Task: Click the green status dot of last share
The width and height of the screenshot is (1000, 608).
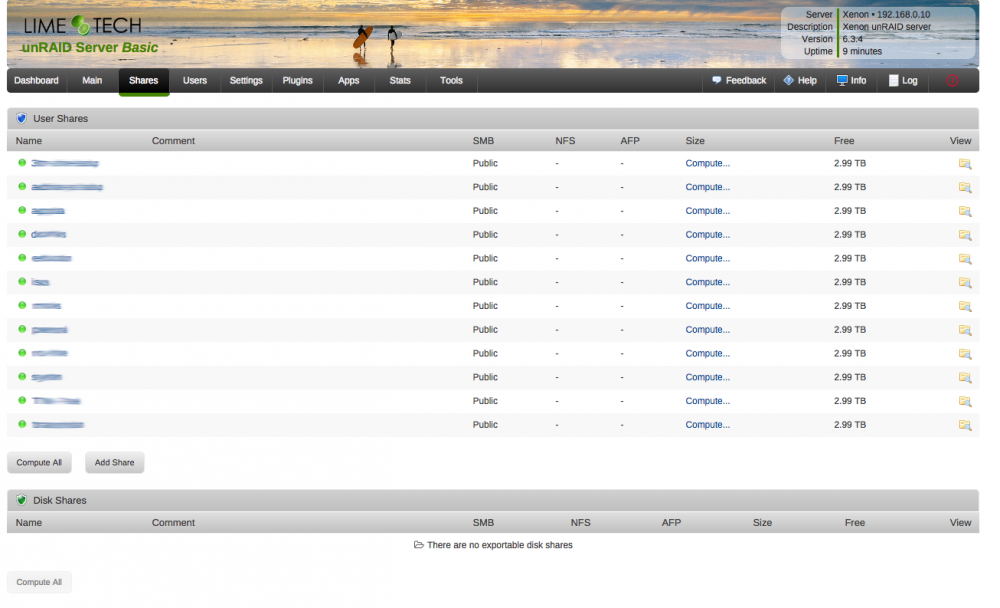Action: point(22,424)
